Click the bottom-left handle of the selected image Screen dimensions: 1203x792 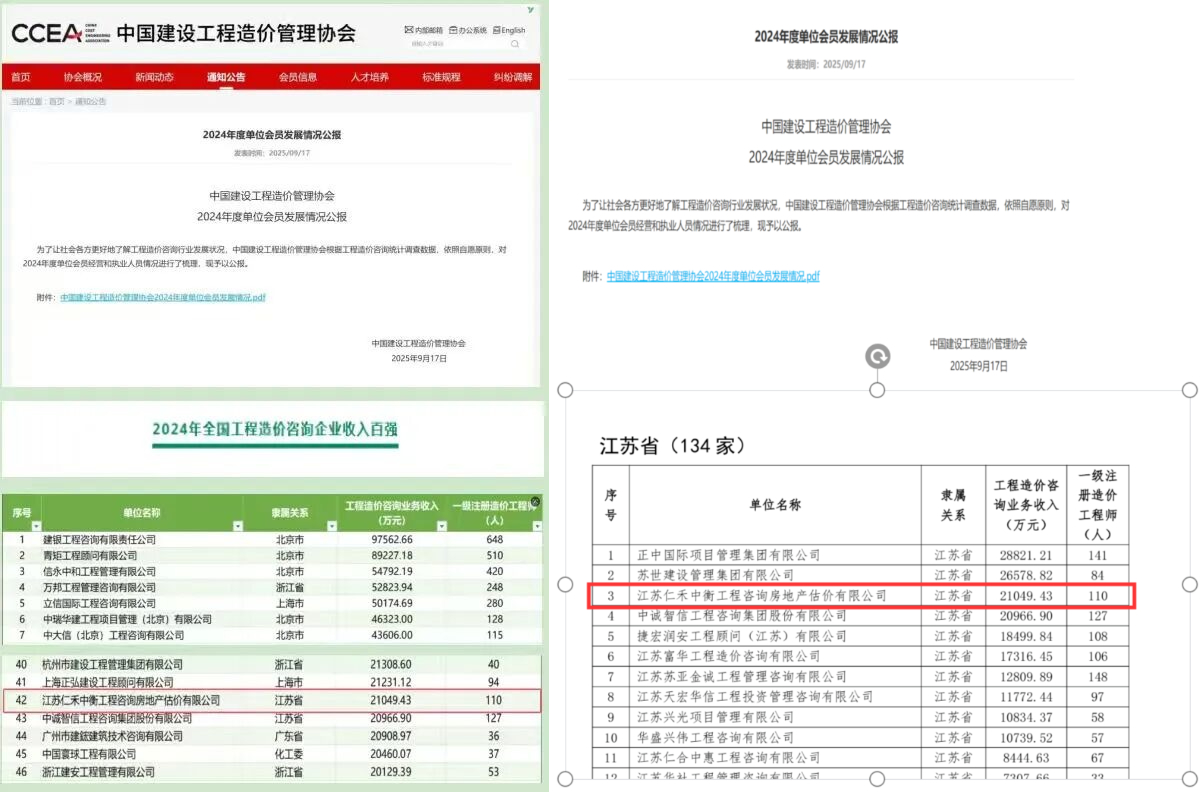tap(564, 779)
